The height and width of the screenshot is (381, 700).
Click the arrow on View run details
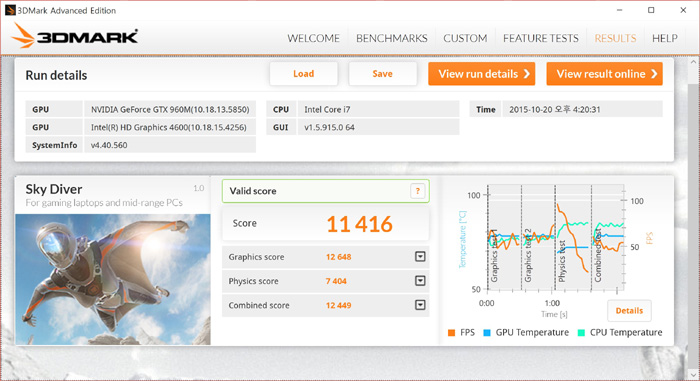pyautogui.click(x=527, y=74)
